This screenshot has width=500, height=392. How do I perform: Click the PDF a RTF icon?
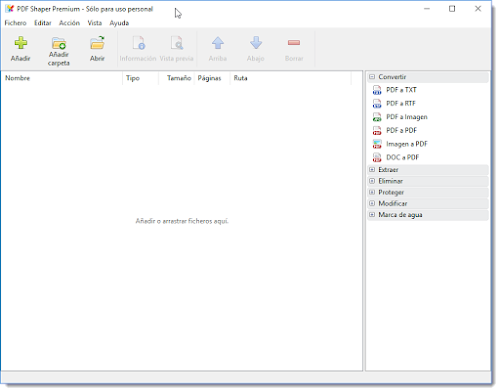point(377,104)
